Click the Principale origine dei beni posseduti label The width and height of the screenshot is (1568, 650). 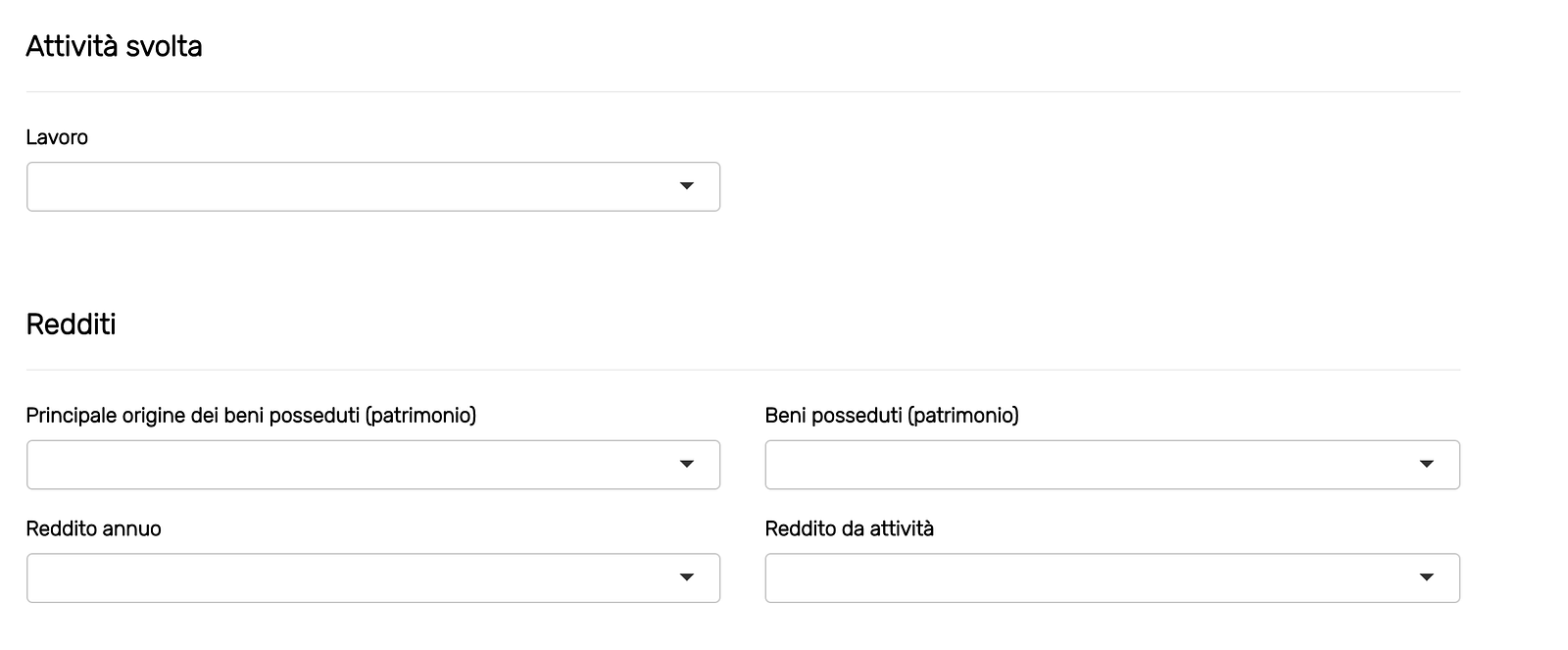pyautogui.click(x=196, y=416)
